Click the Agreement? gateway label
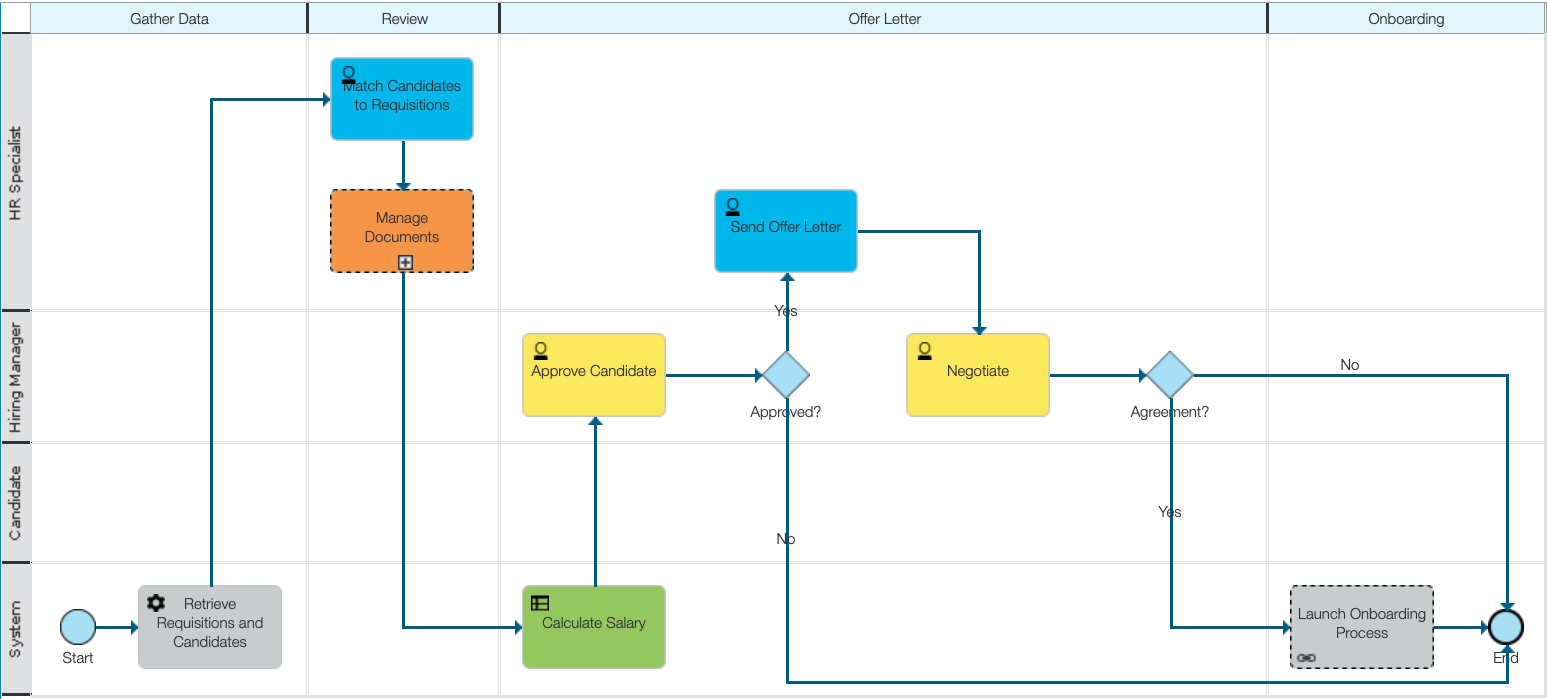The width and height of the screenshot is (1547, 699). coord(1170,411)
